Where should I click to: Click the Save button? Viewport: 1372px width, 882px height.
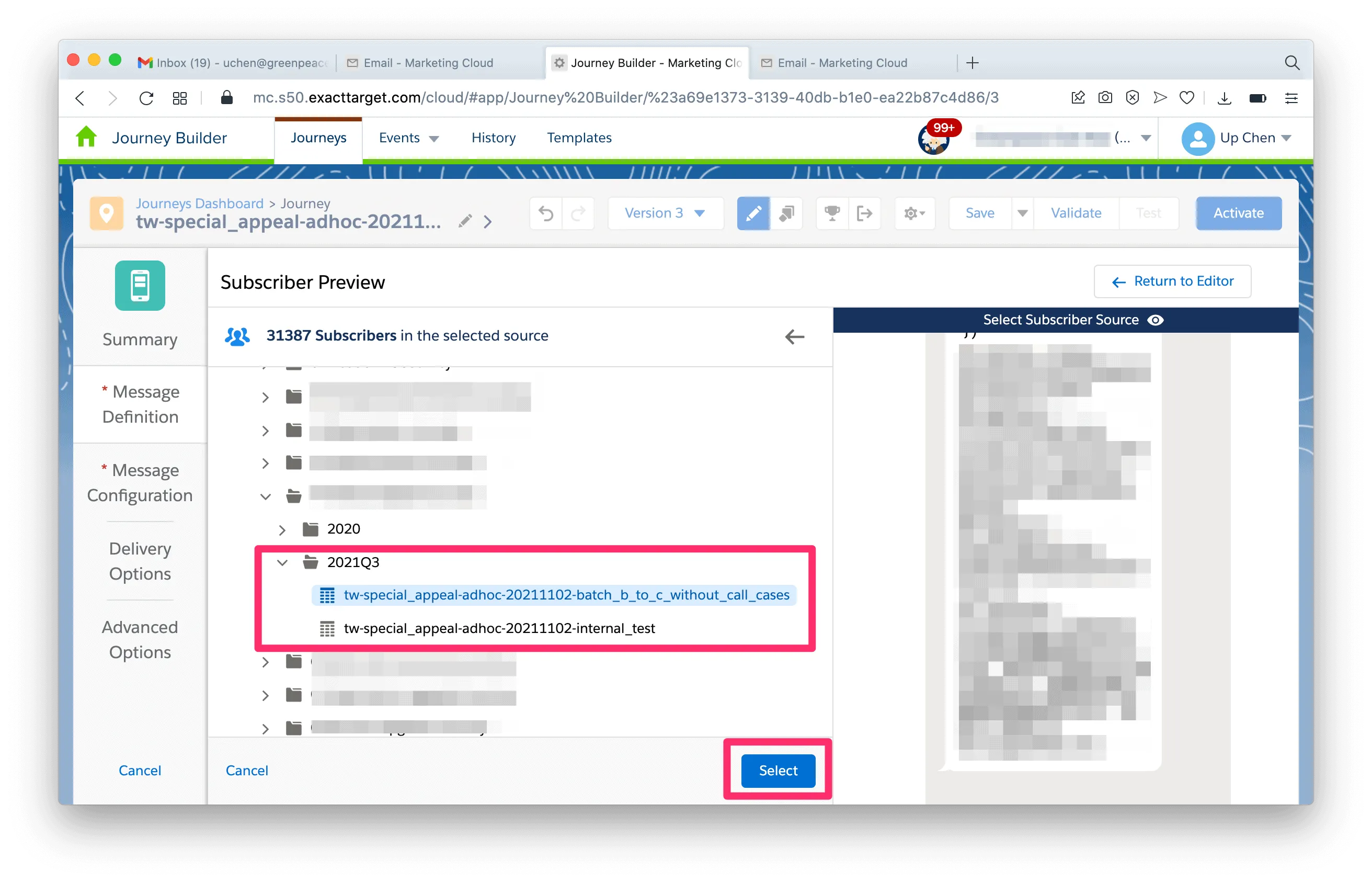[979, 213]
